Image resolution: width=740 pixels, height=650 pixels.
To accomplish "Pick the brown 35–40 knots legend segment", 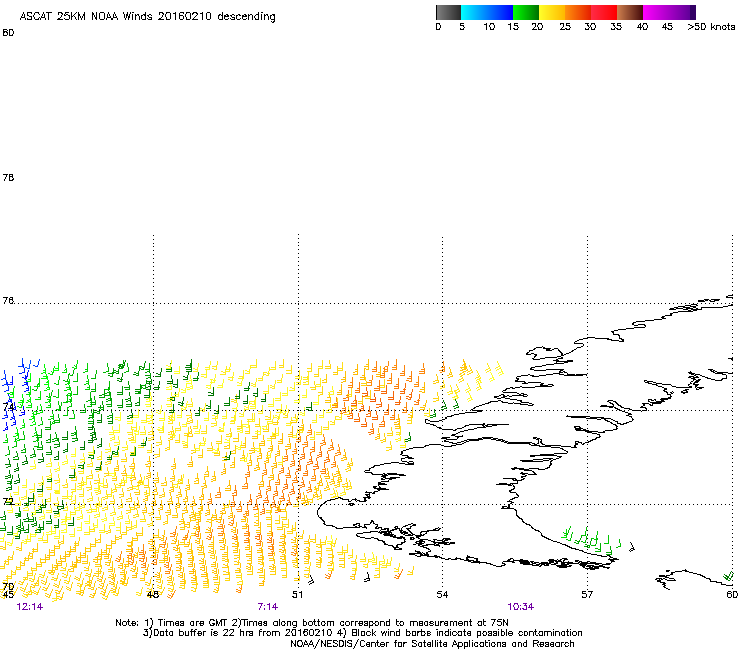I will [x=630, y=12].
